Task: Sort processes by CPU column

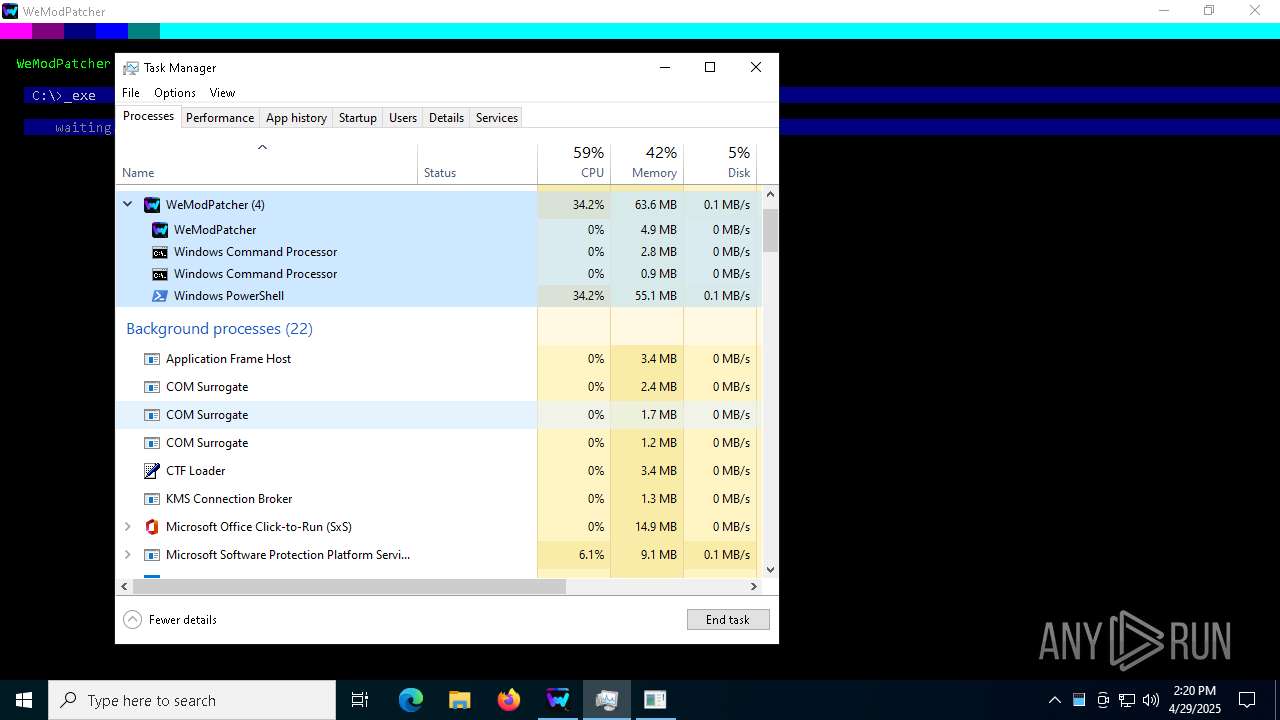Action: pyautogui.click(x=574, y=164)
